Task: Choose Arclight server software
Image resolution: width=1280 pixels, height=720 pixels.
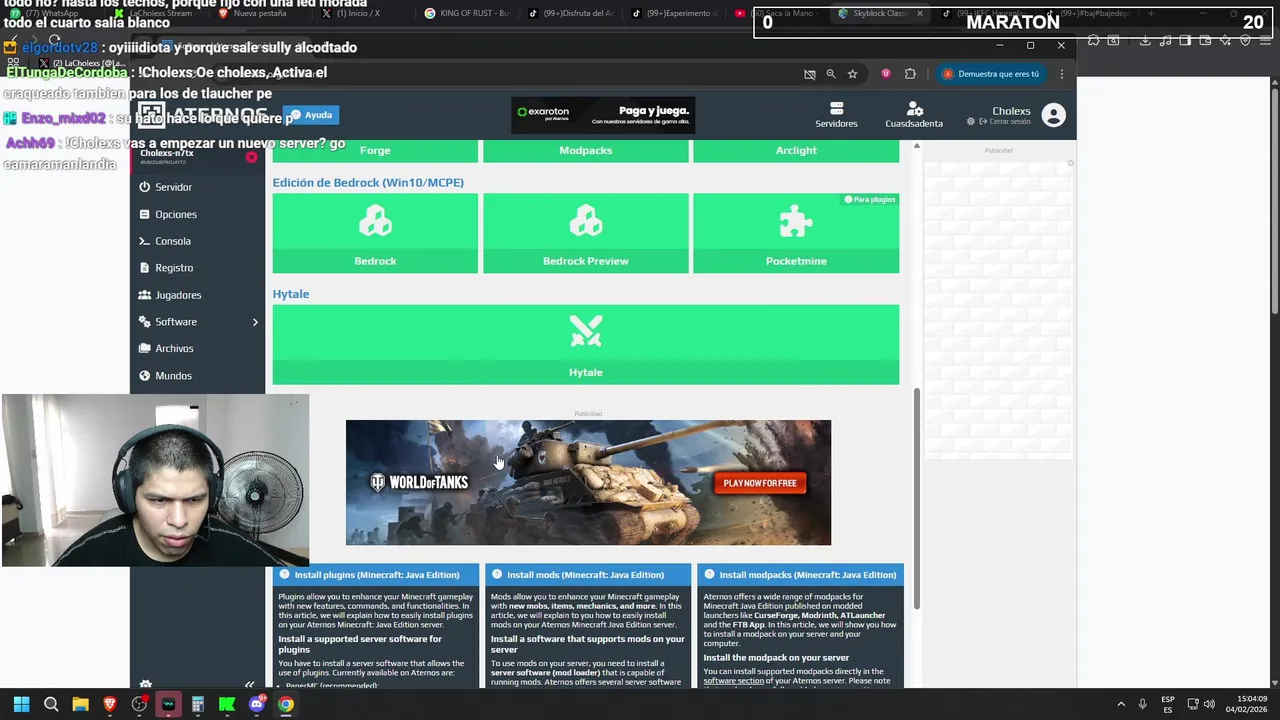Action: point(796,150)
